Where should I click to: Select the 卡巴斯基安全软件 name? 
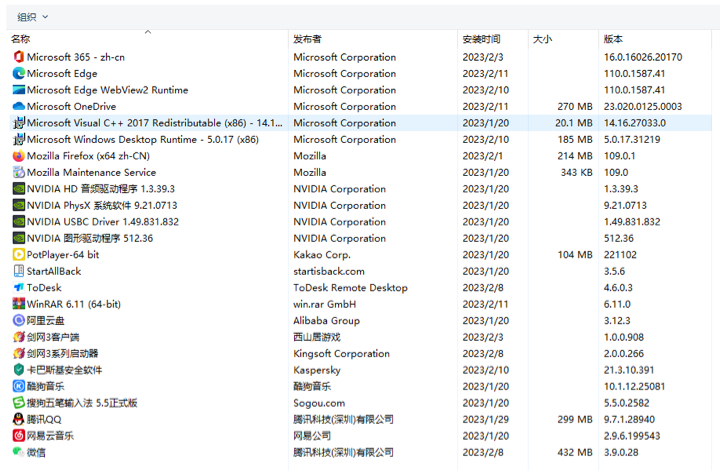(64, 370)
